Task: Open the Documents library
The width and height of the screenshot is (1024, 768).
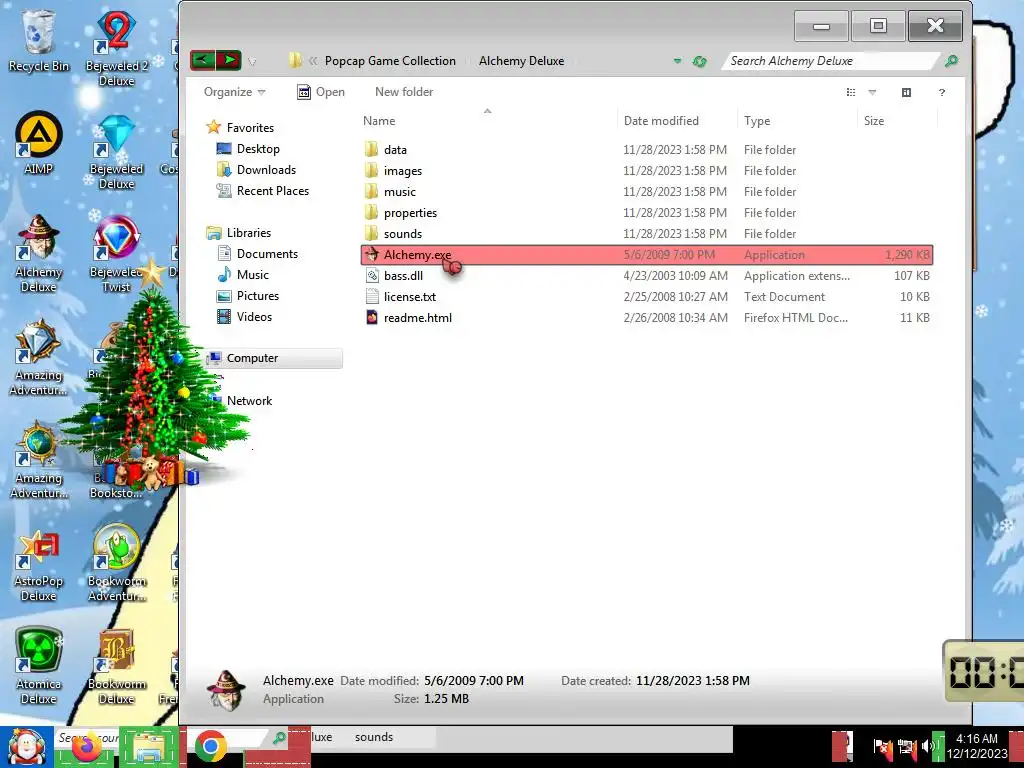Action: (x=257, y=253)
